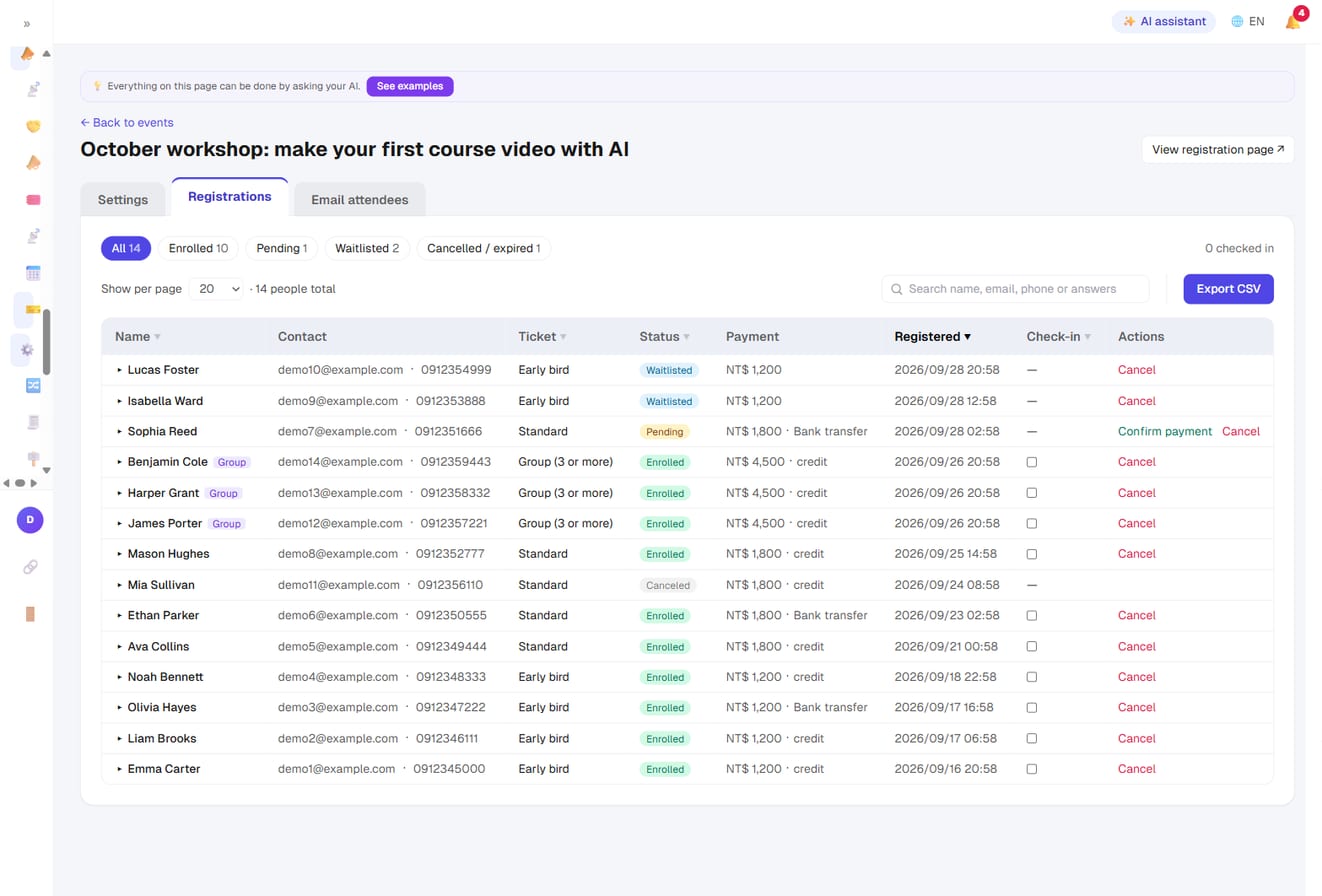Expand the Mia Sullivan row arrow

point(119,585)
